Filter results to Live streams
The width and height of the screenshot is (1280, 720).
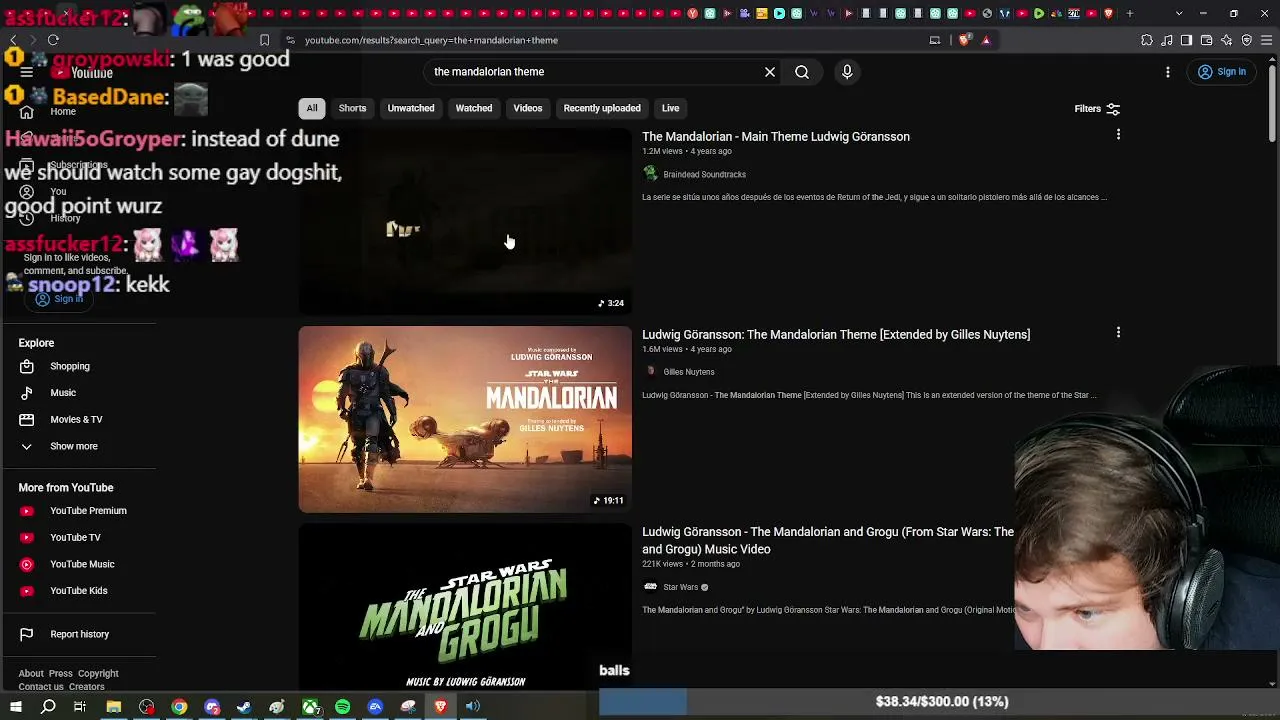click(670, 108)
